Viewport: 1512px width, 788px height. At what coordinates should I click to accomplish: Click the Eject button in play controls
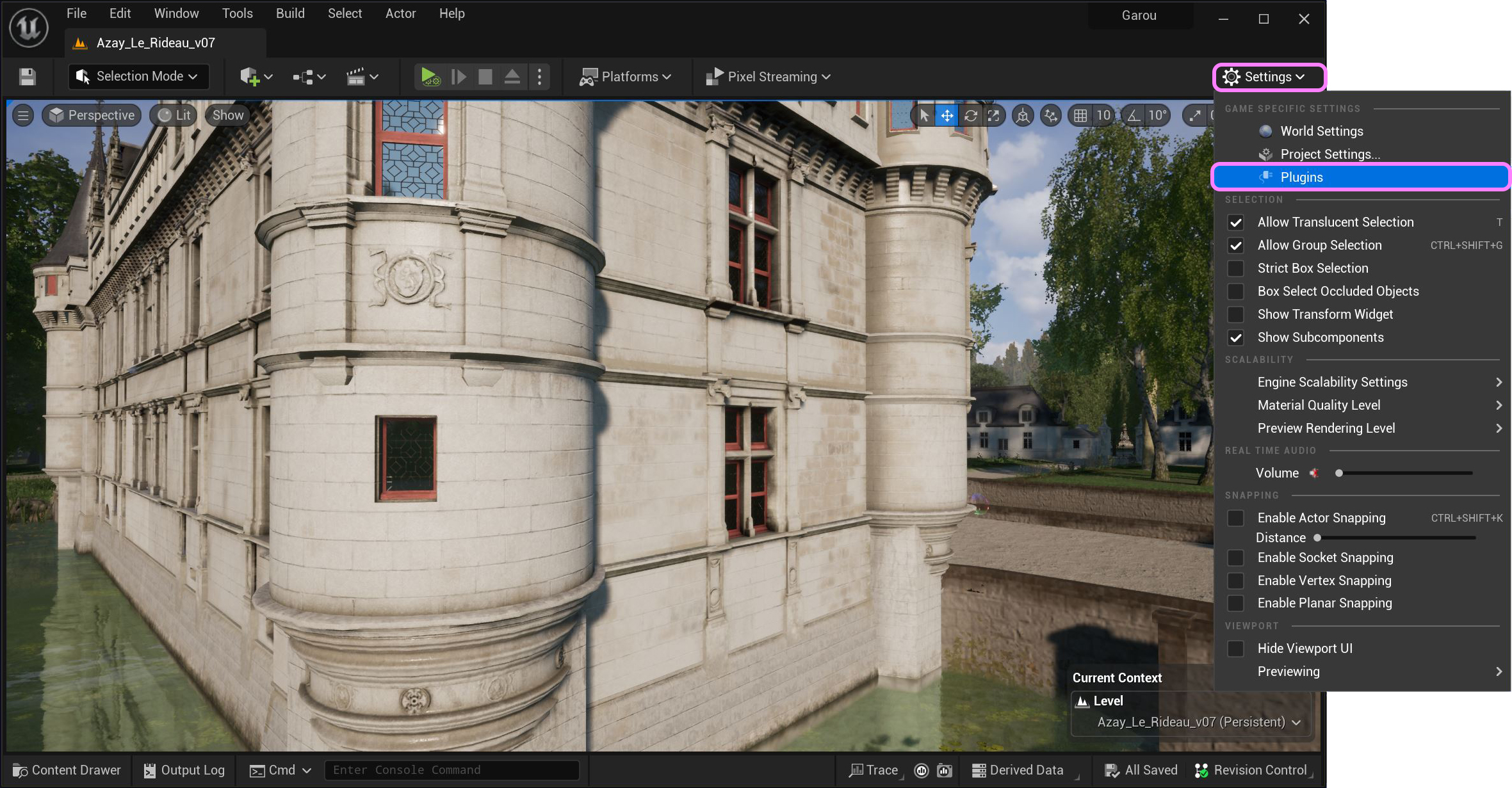pyautogui.click(x=512, y=77)
